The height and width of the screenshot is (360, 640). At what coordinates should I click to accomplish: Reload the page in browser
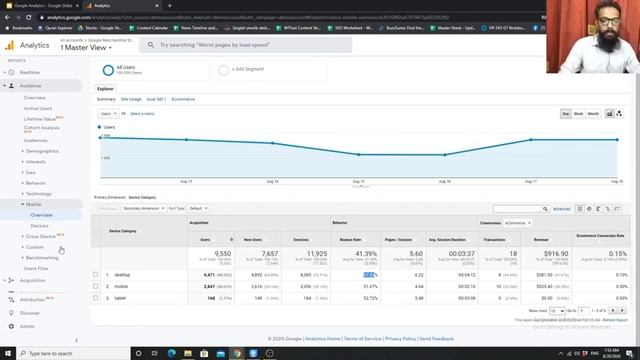(x=29, y=18)
